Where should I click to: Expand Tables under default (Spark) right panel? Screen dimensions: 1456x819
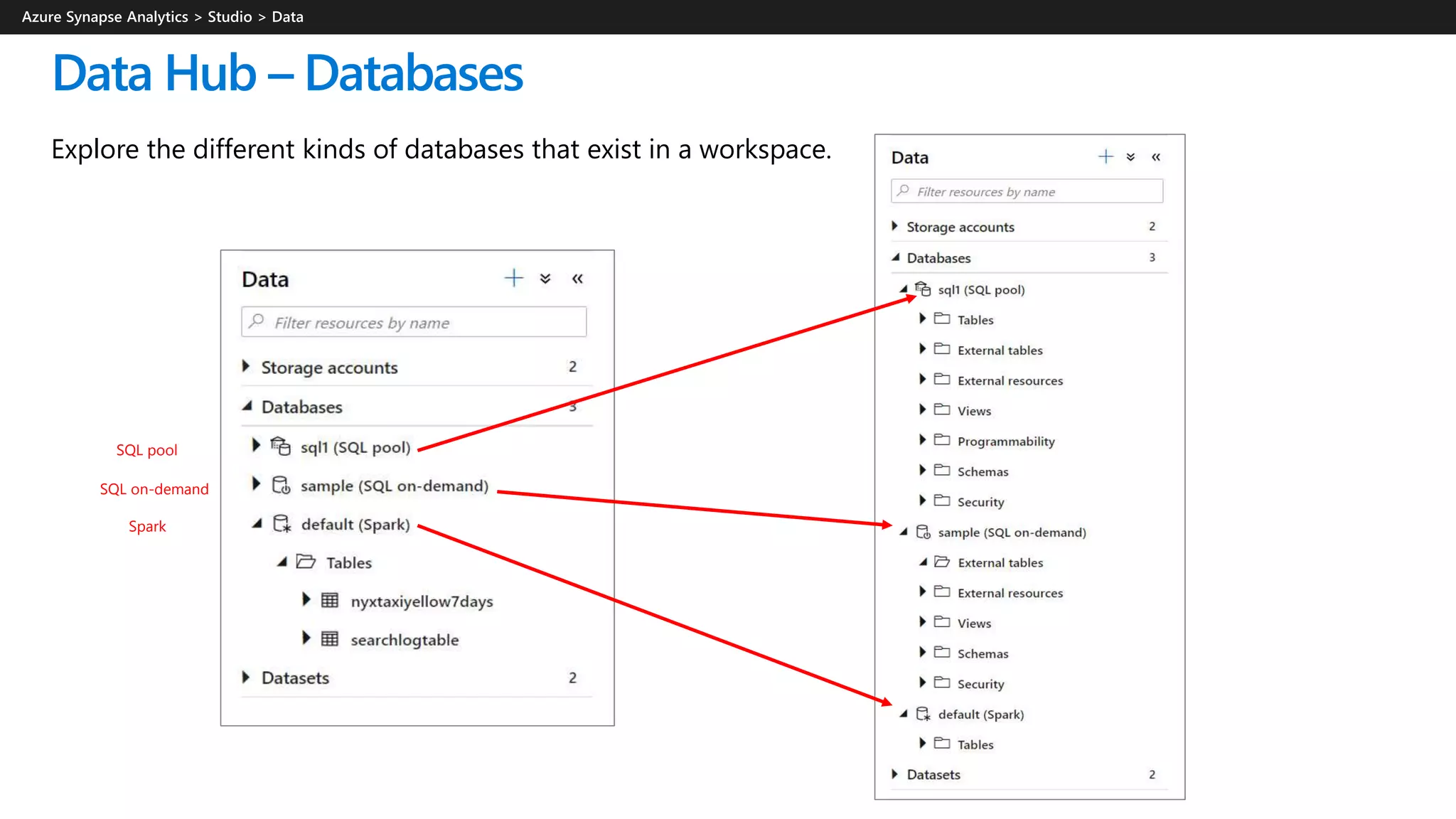[x=922, y=743]
